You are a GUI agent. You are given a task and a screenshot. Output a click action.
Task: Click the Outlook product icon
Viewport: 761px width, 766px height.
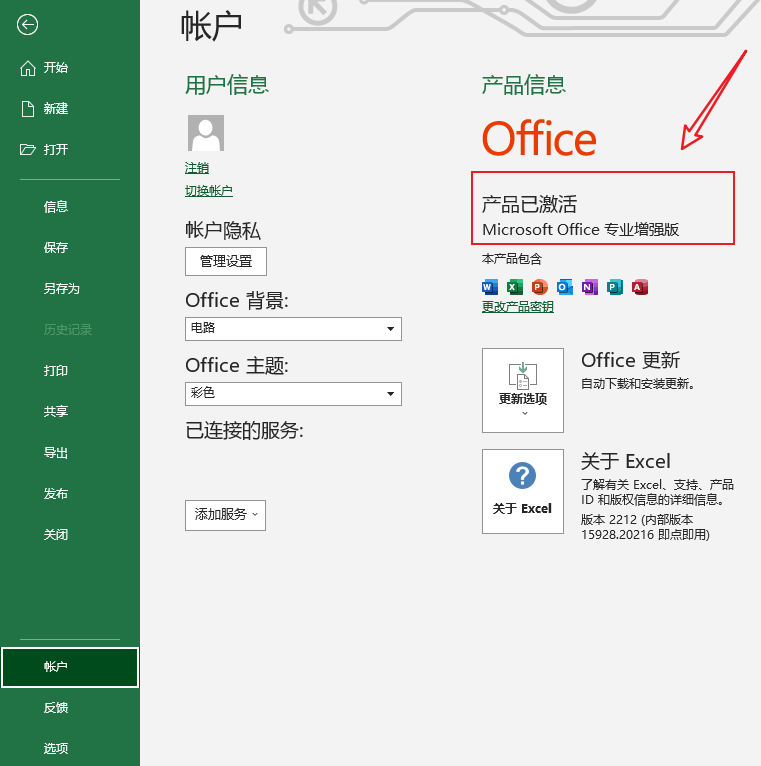565,288
